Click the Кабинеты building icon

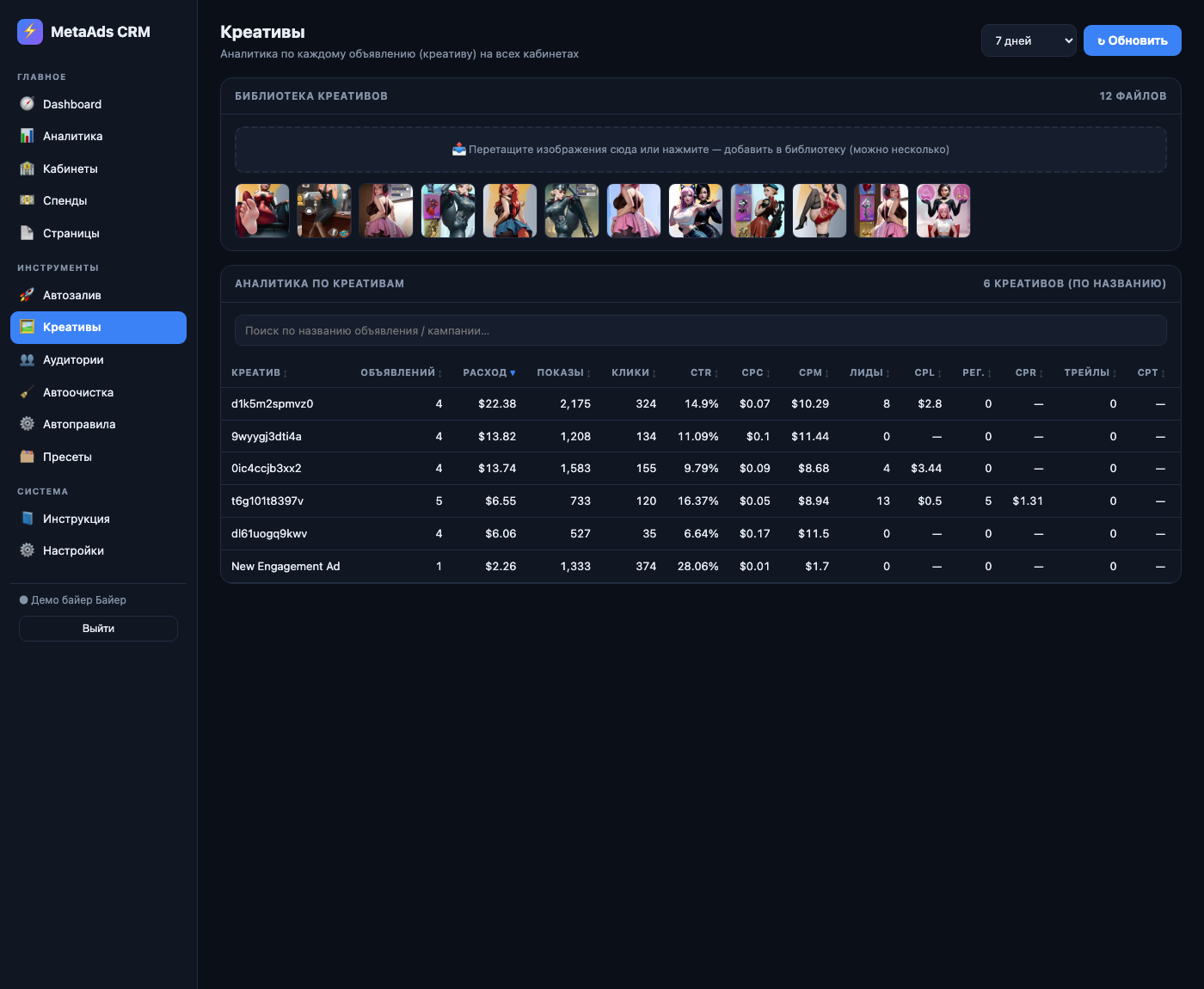pyautogui.click(x=28, y=169)
